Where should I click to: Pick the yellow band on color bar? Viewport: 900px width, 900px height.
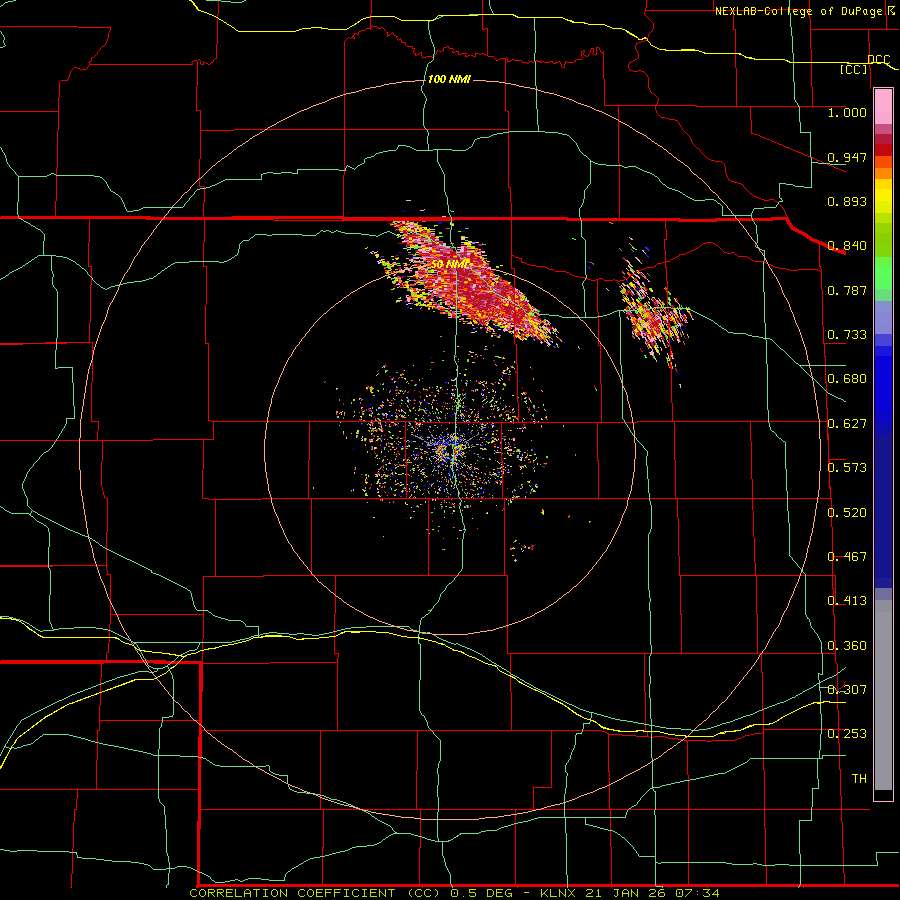point(883,197)
